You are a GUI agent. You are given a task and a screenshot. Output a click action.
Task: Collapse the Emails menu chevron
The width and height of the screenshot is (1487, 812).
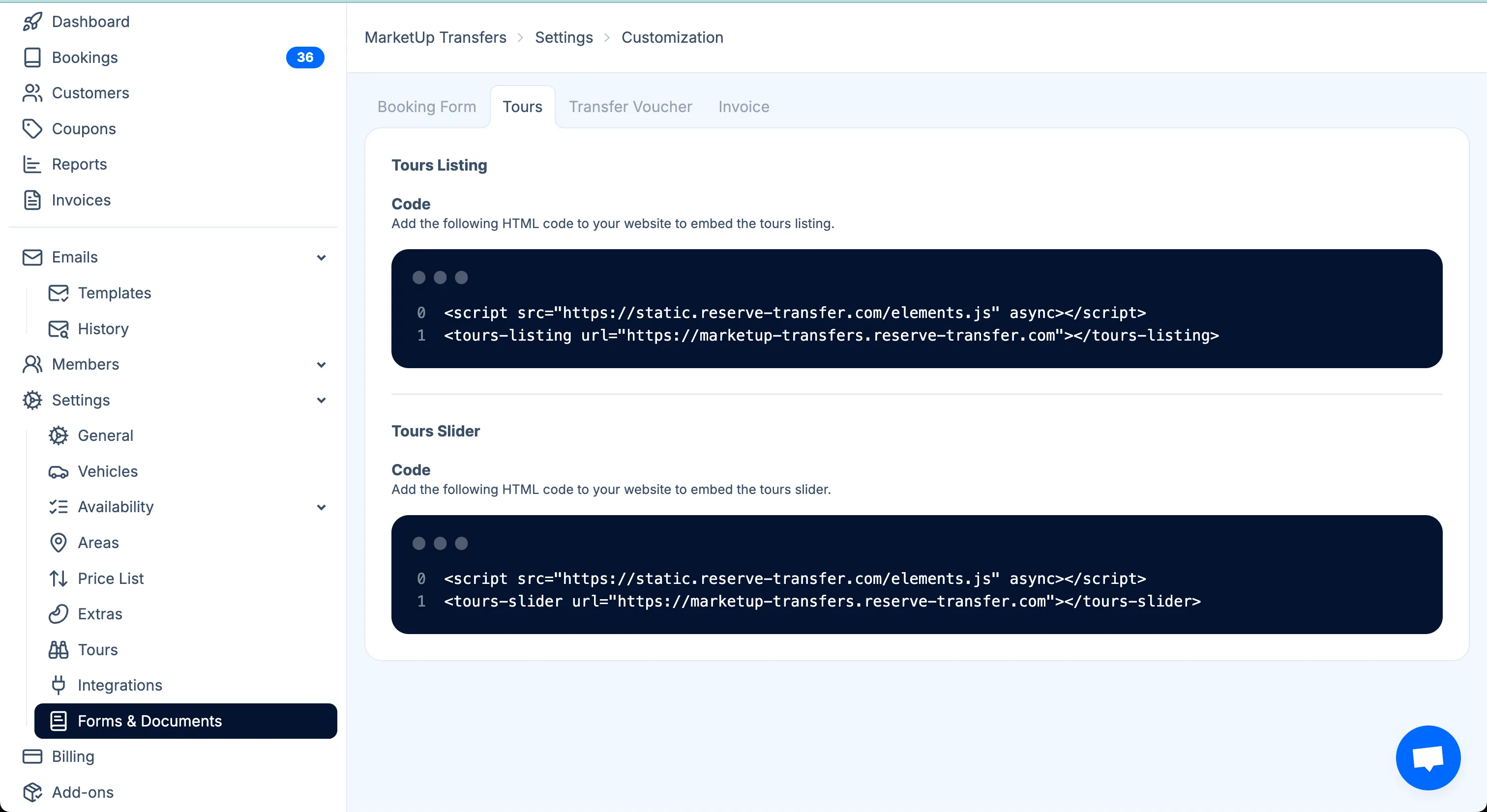click(x=322, y=258)
